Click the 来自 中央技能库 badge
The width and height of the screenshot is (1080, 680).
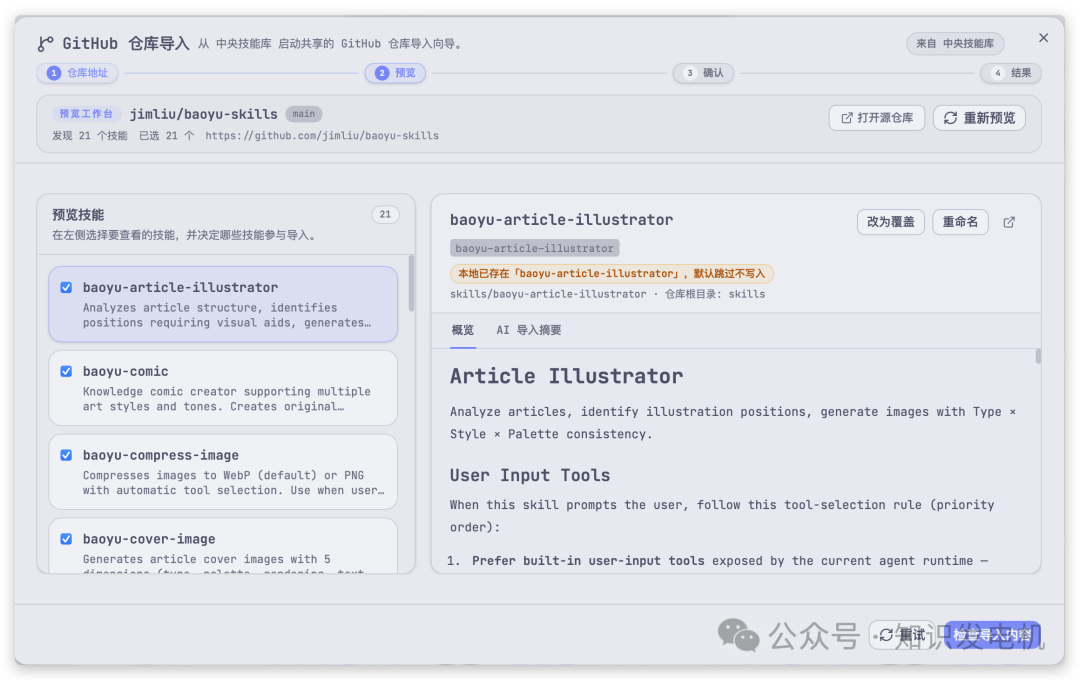coord(955,43)
